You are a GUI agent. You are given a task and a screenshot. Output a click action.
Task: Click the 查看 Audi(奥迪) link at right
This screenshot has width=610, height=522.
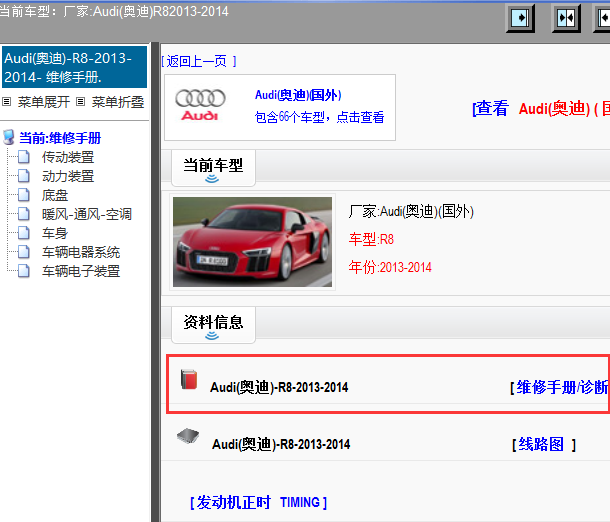pos(541,109)
